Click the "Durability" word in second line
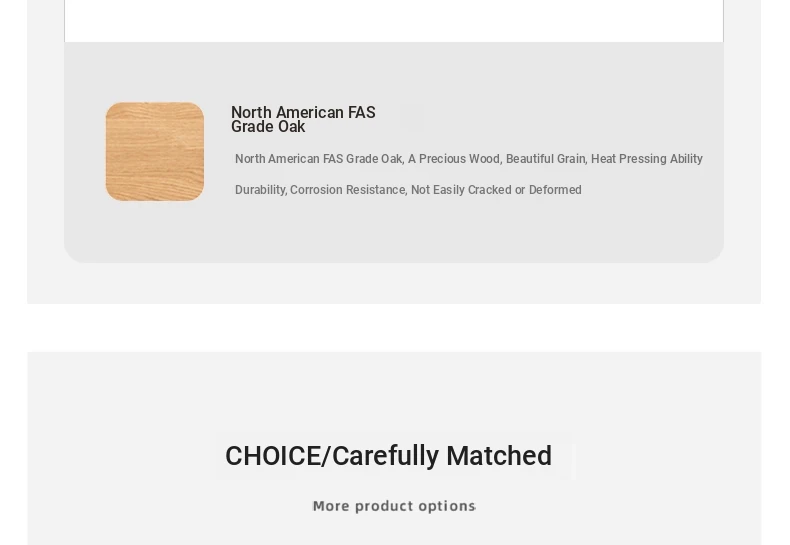 click(x=260, y=190)
